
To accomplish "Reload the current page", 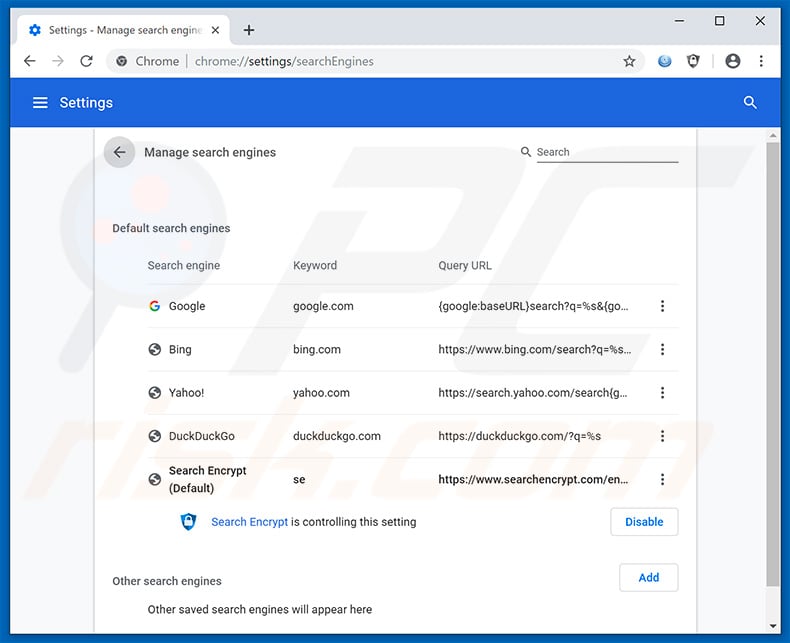I will point(87,61).
